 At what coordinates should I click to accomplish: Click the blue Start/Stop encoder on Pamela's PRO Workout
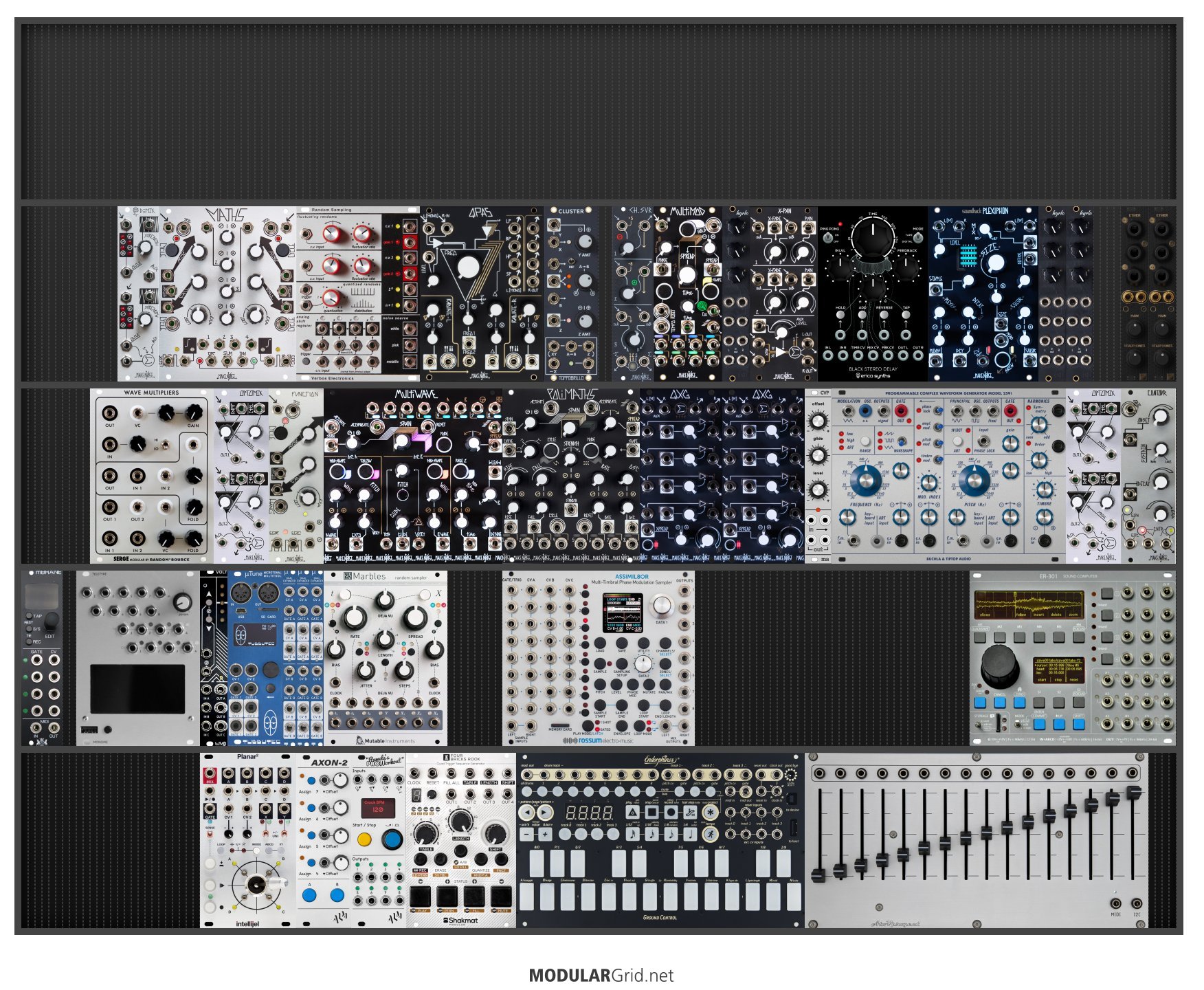click(392, 839)
